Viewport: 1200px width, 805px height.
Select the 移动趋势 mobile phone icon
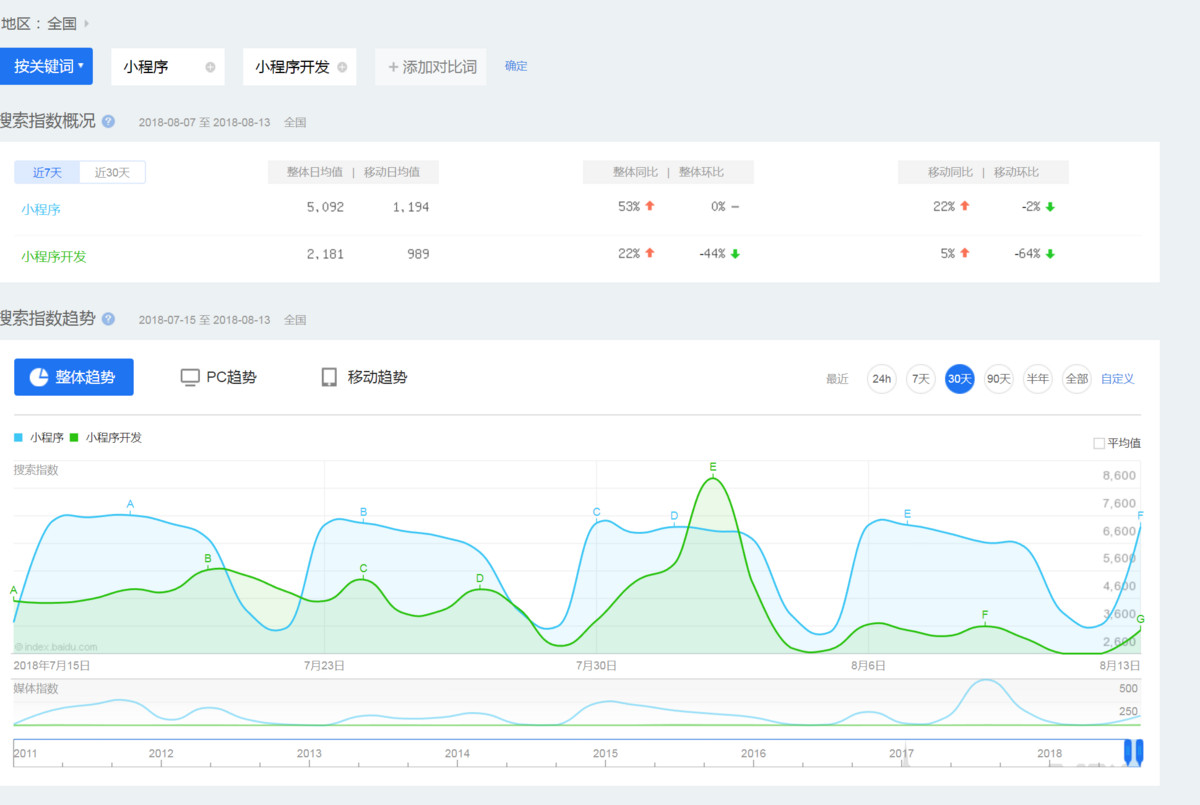[329, 377]
